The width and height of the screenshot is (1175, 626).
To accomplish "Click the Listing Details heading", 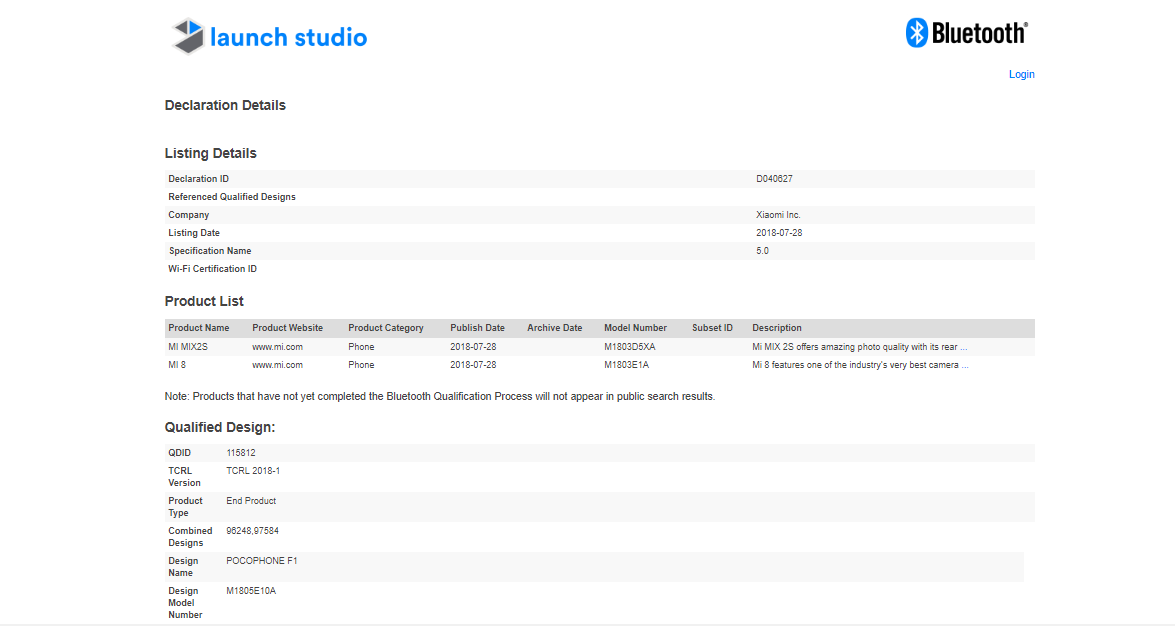I will [211, 154].
